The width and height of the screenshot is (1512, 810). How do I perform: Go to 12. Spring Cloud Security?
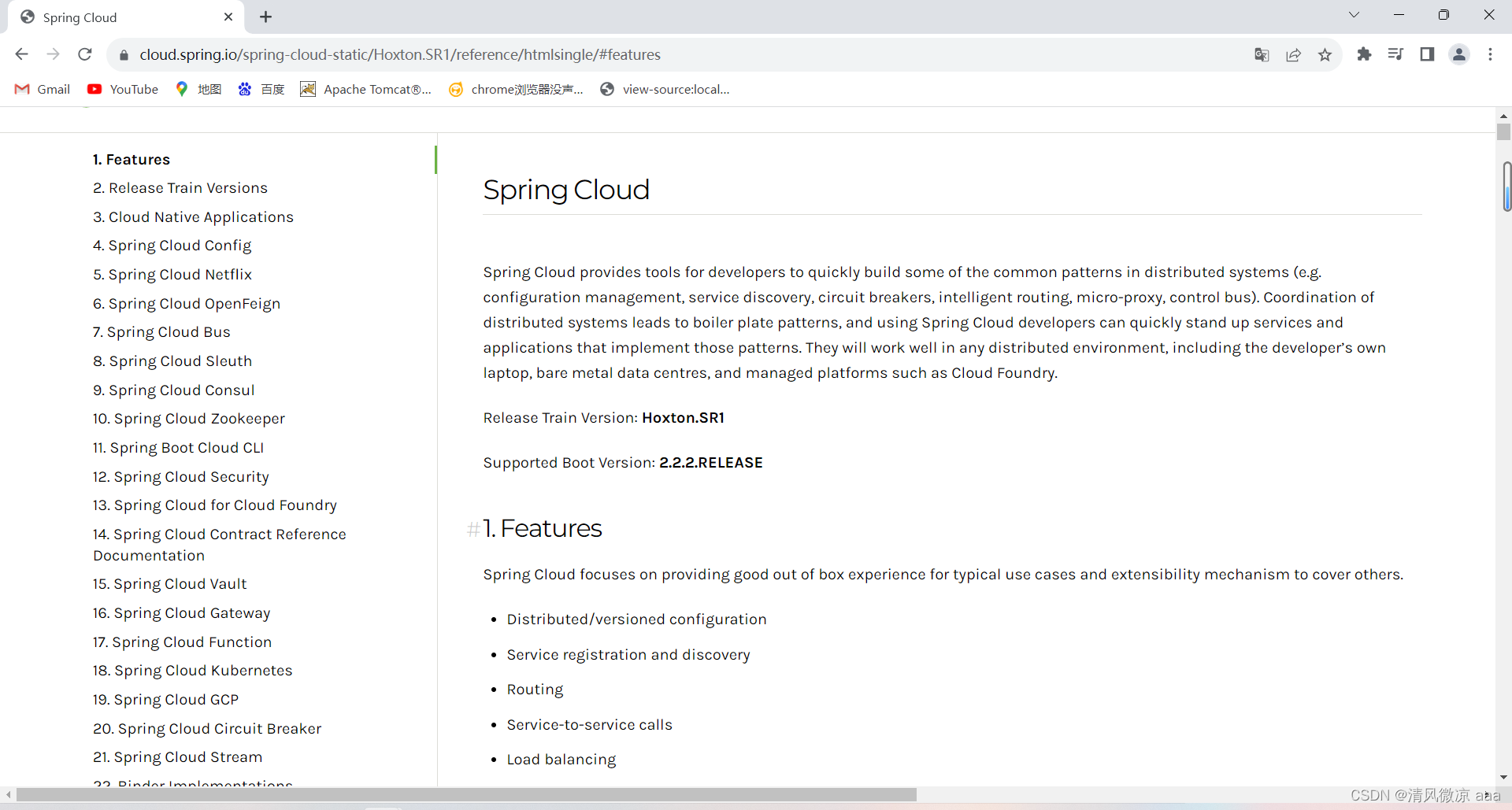(x=180, y=477)
